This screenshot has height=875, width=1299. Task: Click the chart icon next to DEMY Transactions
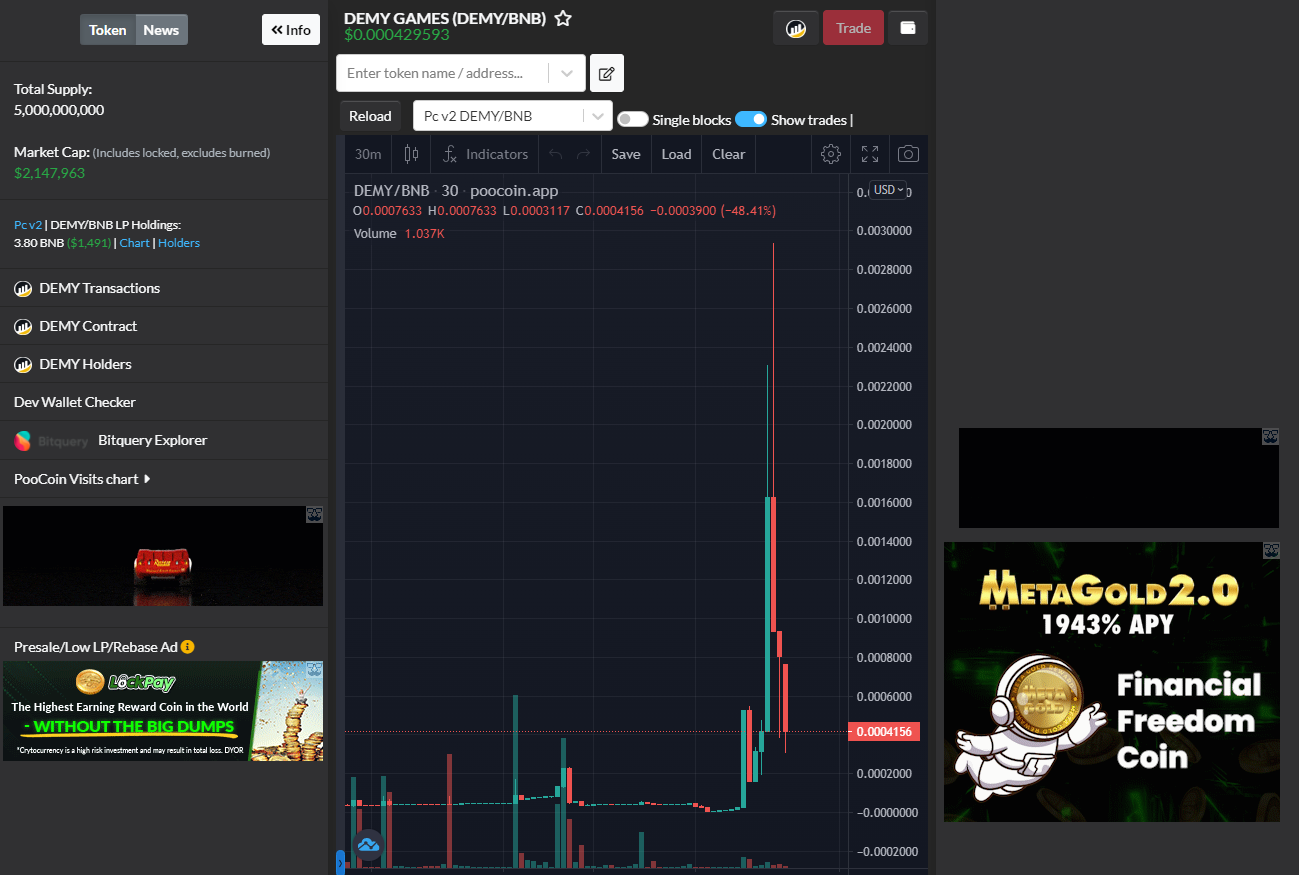[23, 288]
